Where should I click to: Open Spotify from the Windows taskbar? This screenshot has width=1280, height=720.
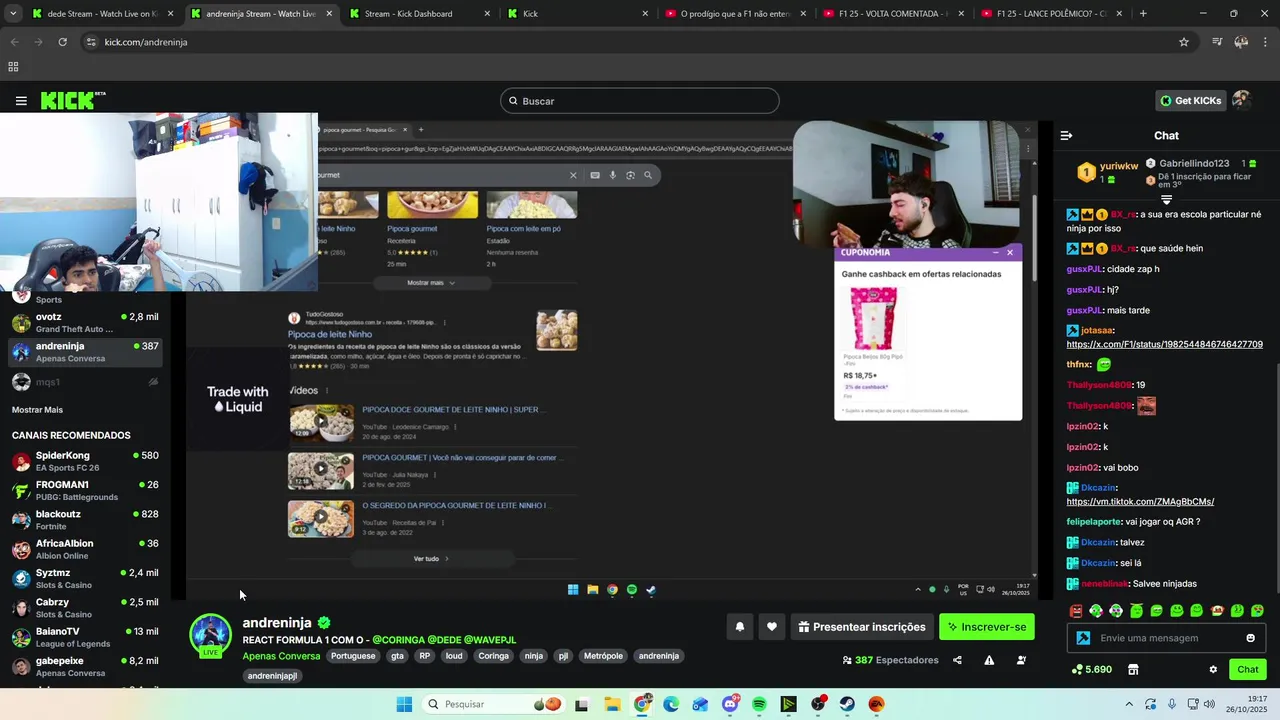click(x=759, y=704)
